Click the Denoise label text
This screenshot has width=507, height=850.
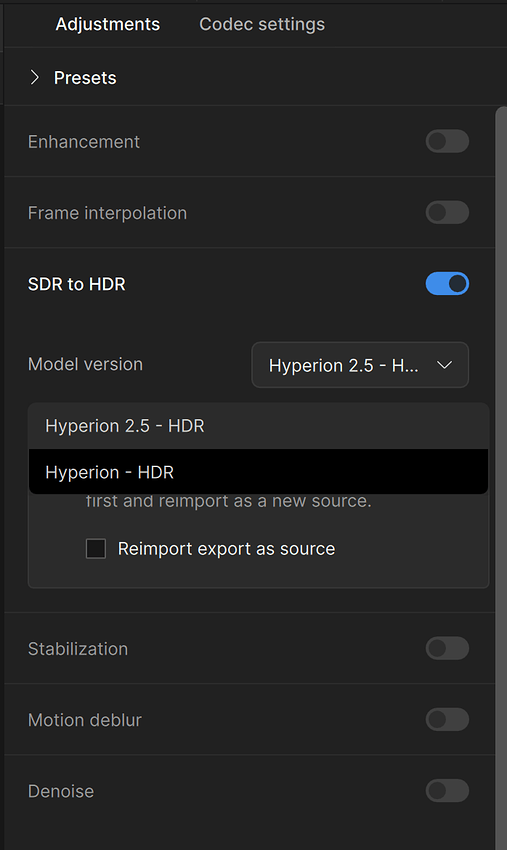61,791
